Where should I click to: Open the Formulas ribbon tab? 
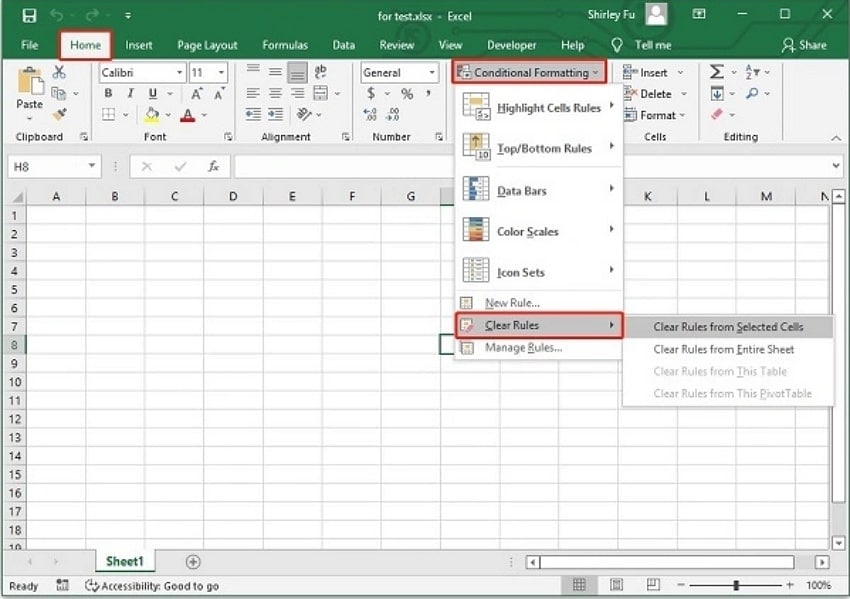click(285, 44)
